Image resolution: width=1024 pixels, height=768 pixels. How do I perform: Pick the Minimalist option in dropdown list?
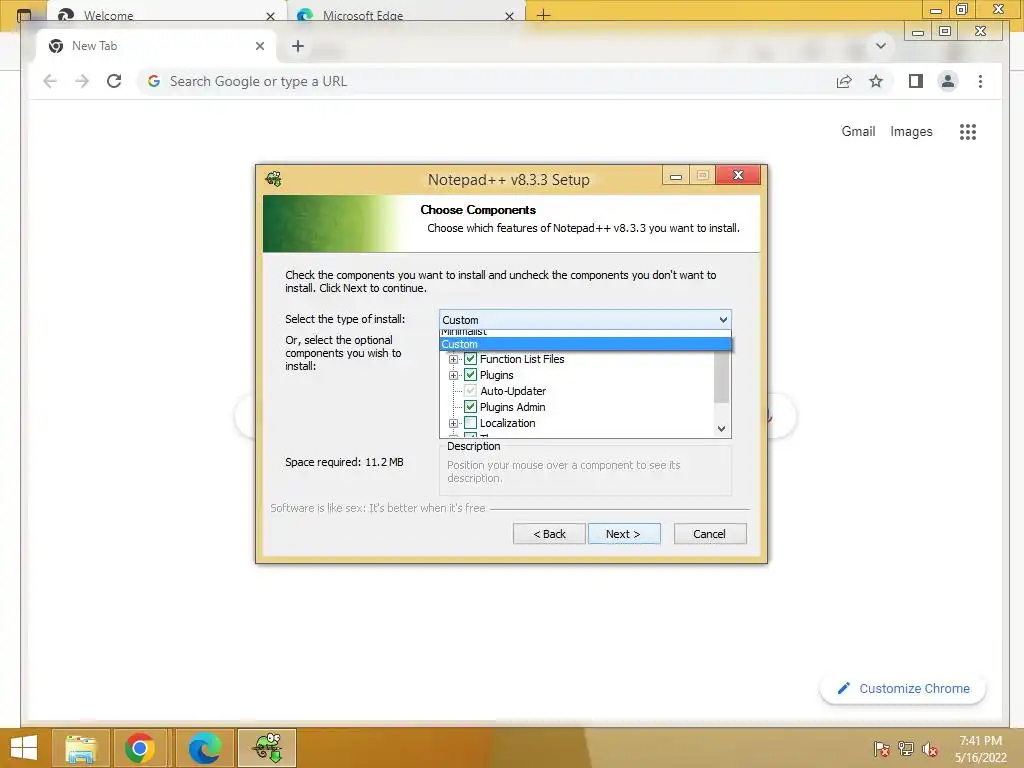[585, 333]
